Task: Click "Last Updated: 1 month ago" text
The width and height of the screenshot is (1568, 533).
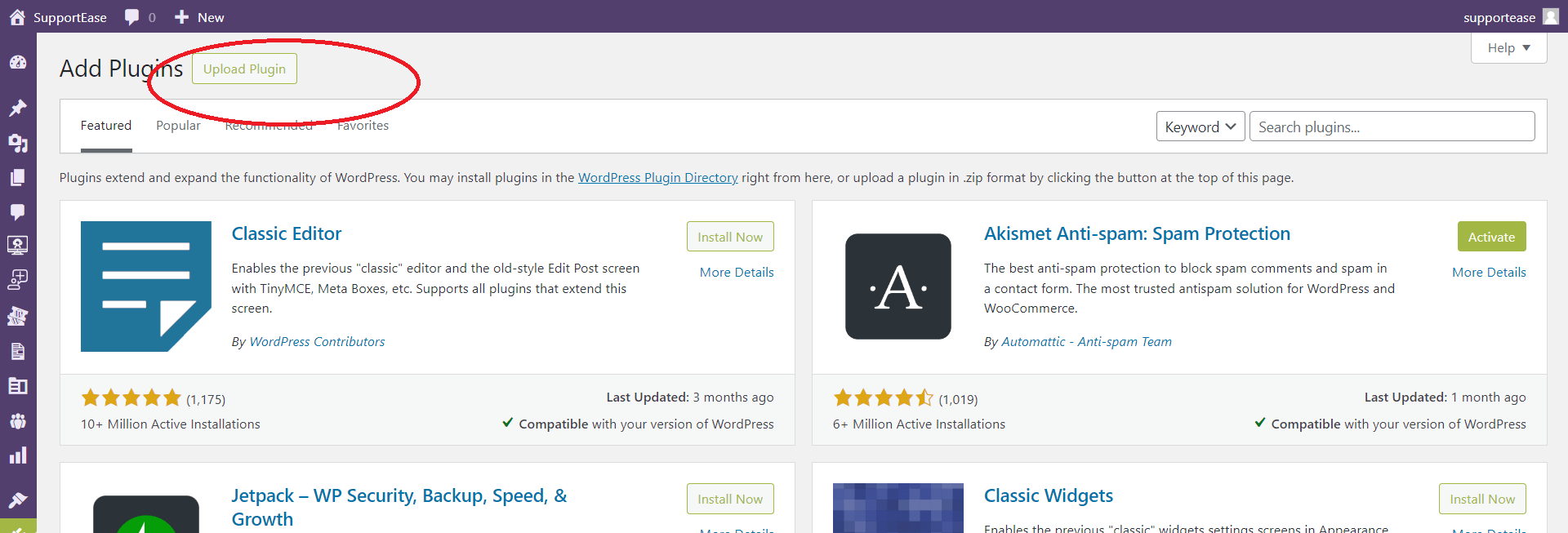Action: pos(1445,398)
